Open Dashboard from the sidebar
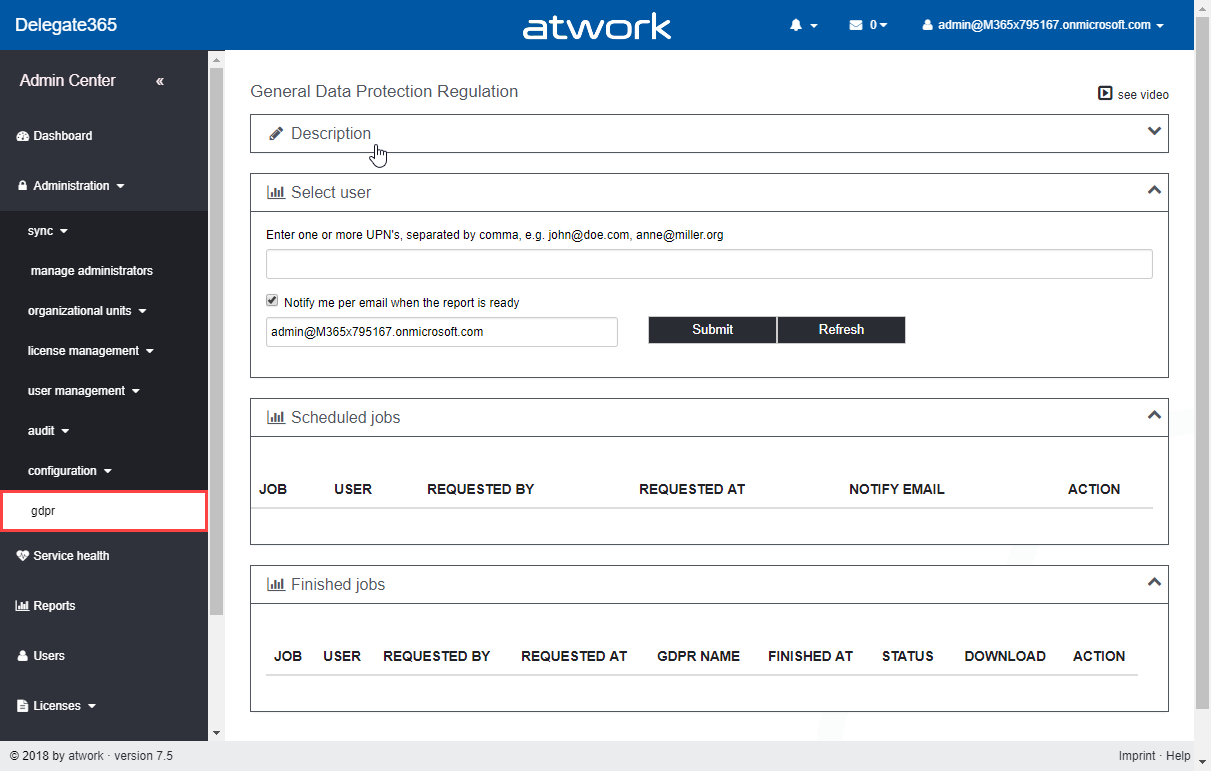The height and width of the screenshot is (771, 1211). point(62,136)
